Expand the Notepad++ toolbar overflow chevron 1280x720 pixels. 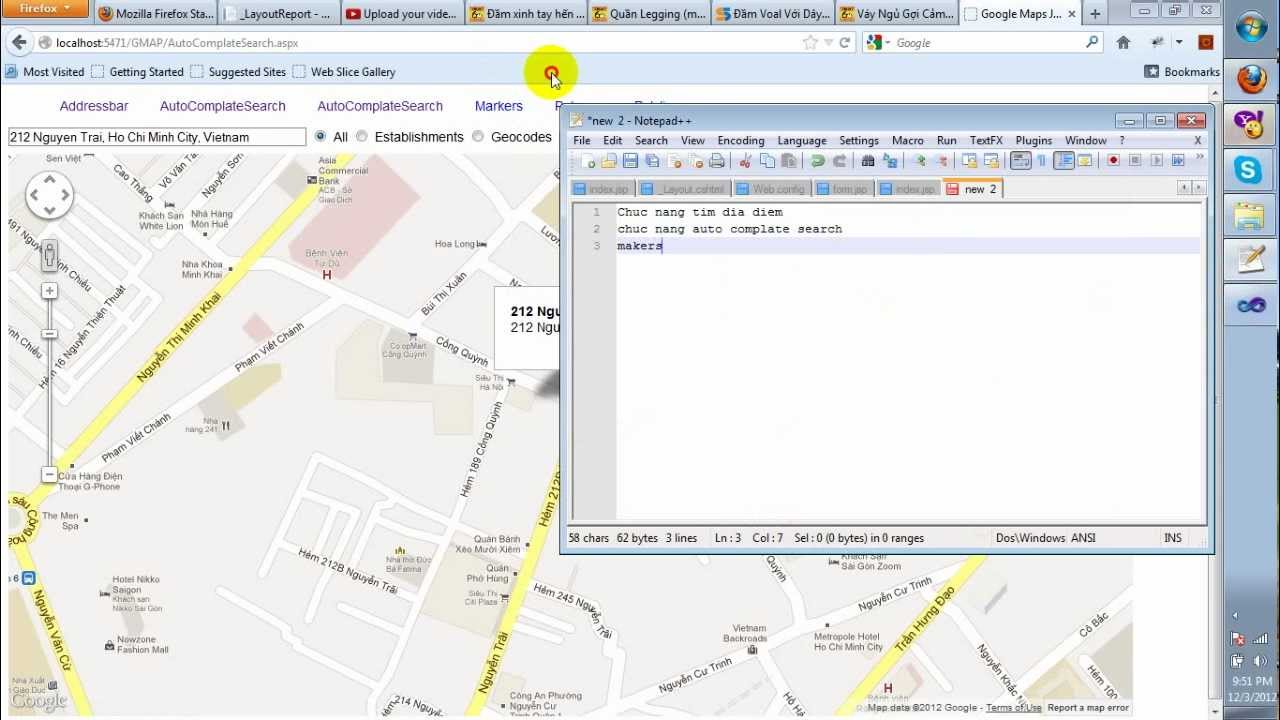[1199, 158]
